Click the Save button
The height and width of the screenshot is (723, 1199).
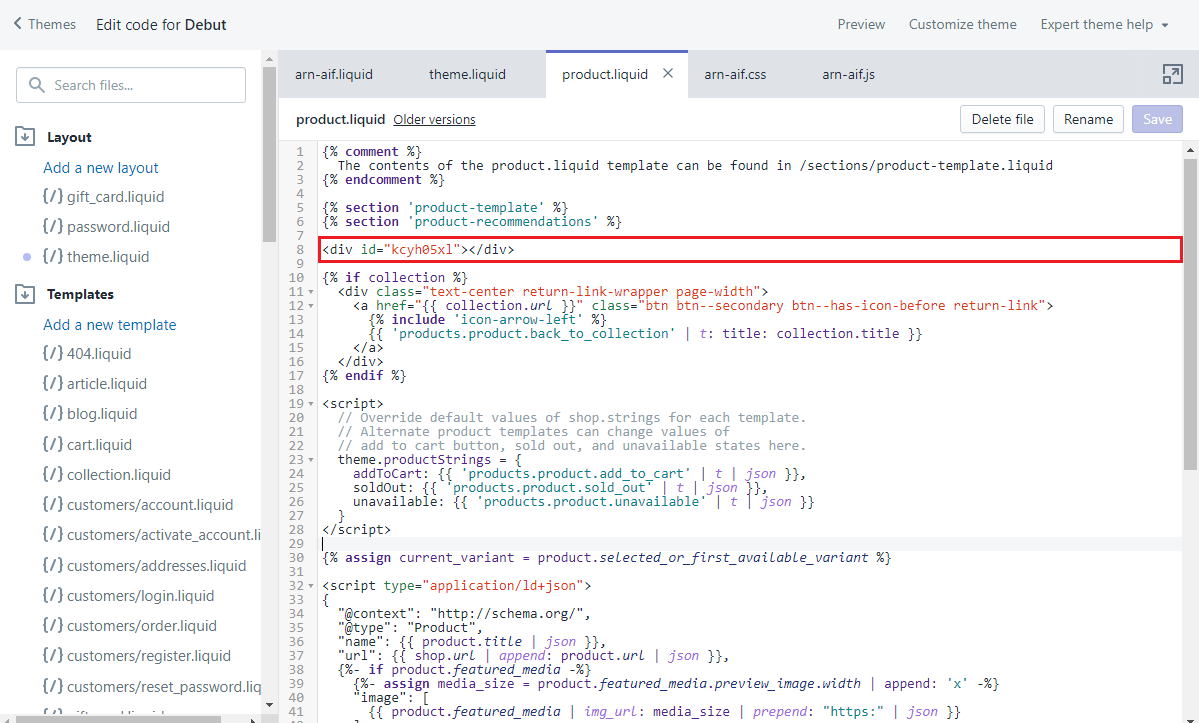pos(1157,119)
